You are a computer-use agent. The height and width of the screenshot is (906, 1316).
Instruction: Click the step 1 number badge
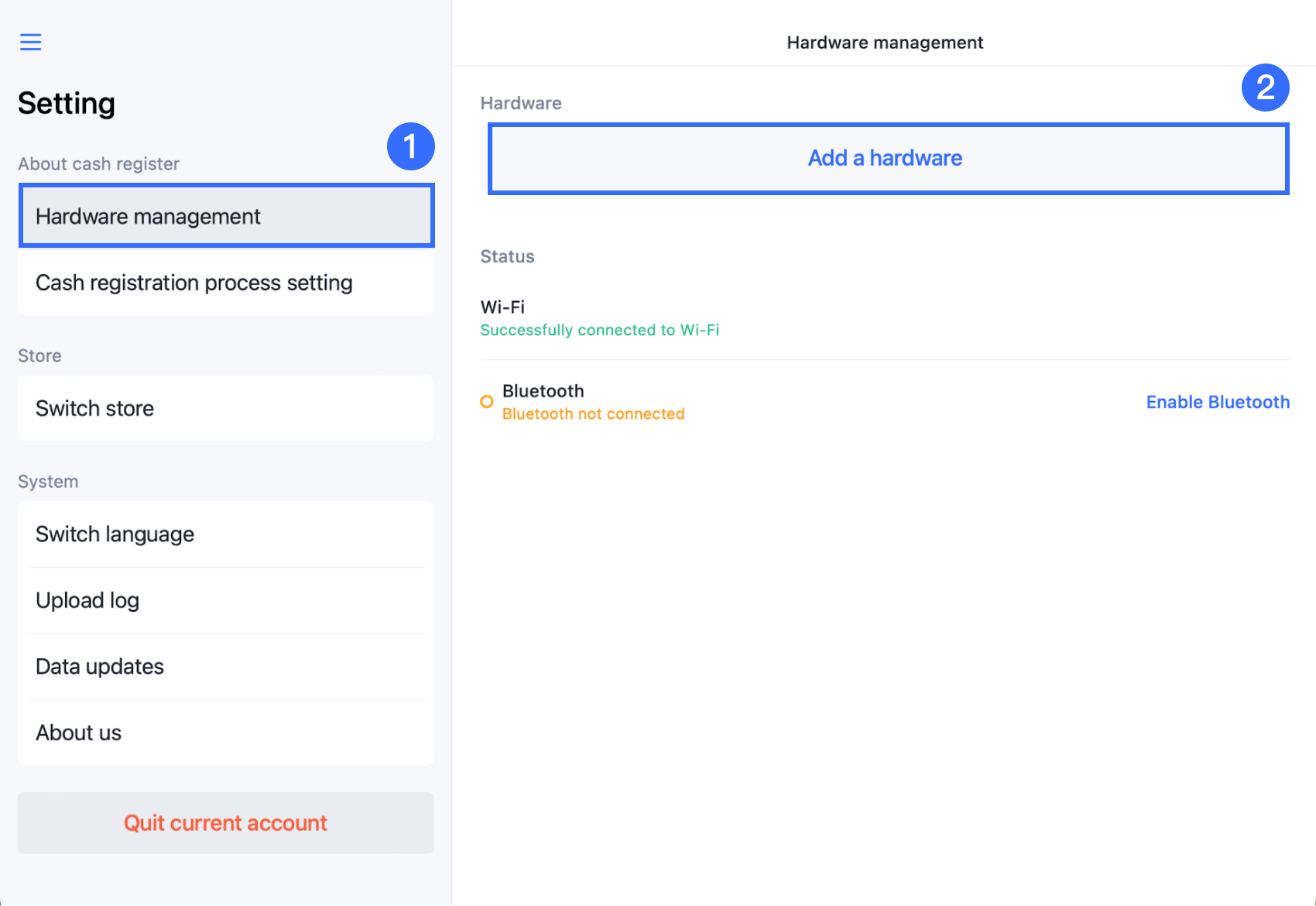pyautogui.click(x=410, y=146)
